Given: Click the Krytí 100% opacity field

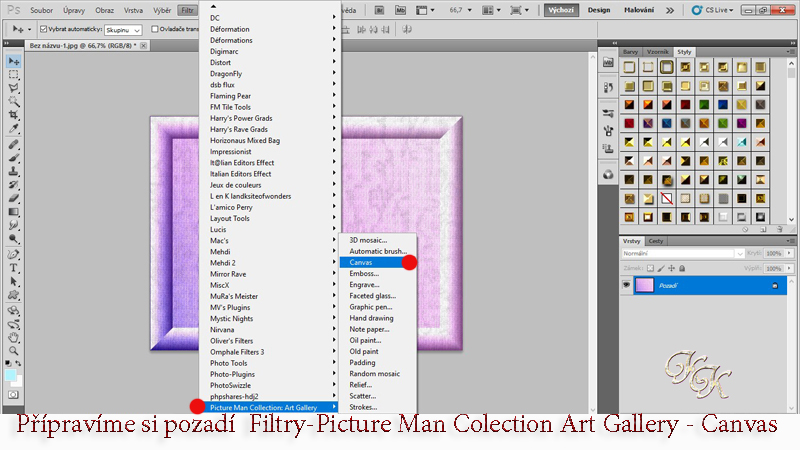Looking at the screenshot, I should click(774, 253).
